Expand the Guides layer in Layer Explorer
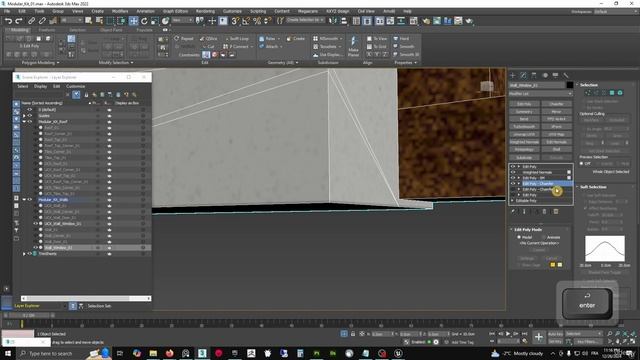This screenshot has width=640, height=360. point(24,116)
